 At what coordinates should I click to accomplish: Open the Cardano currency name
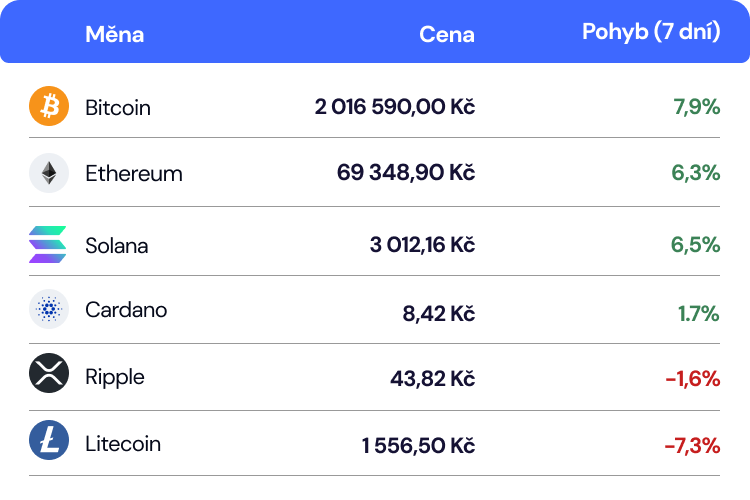[x=126, y=310]
